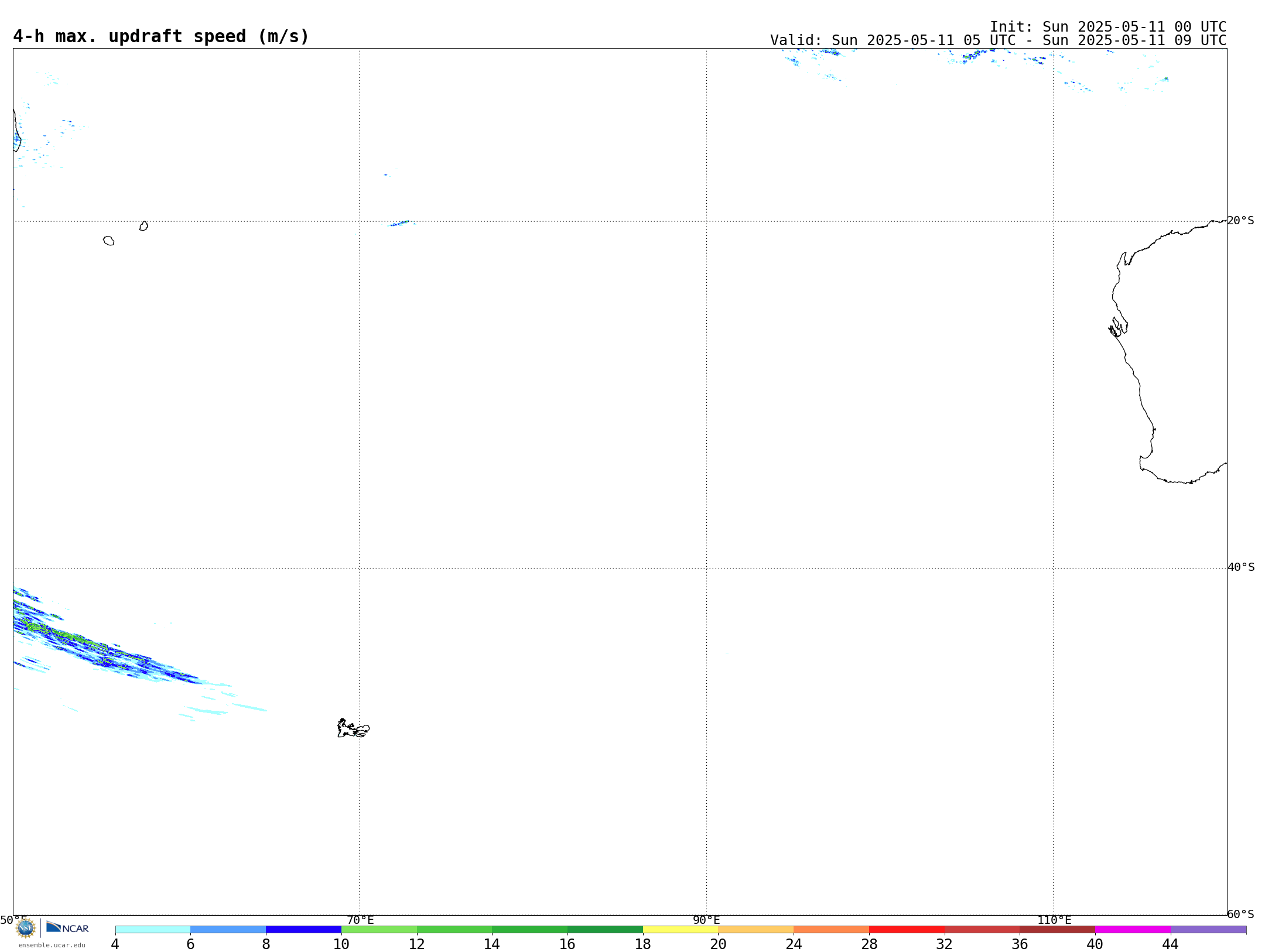Select the light orange 20-24 color swatch
1265x952 pixels.
[756, 930]
